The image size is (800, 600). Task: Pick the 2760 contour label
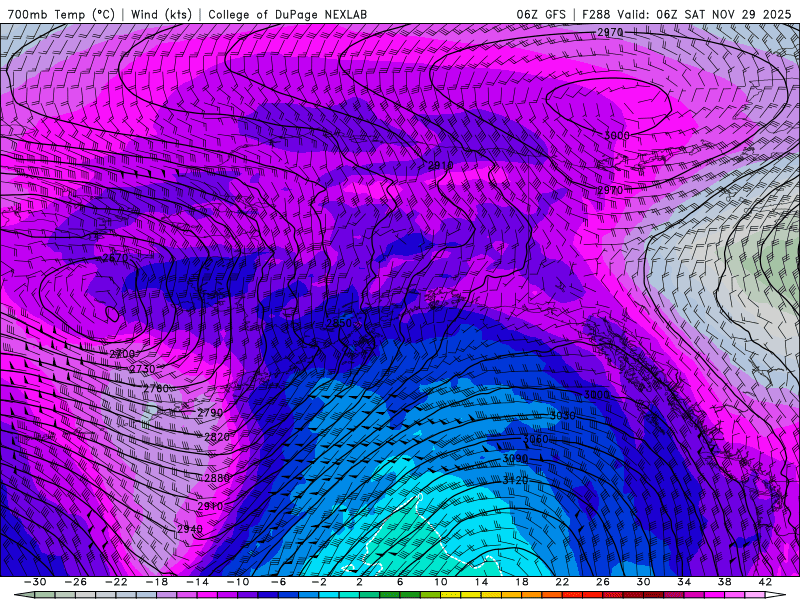(x=156, y=388)
